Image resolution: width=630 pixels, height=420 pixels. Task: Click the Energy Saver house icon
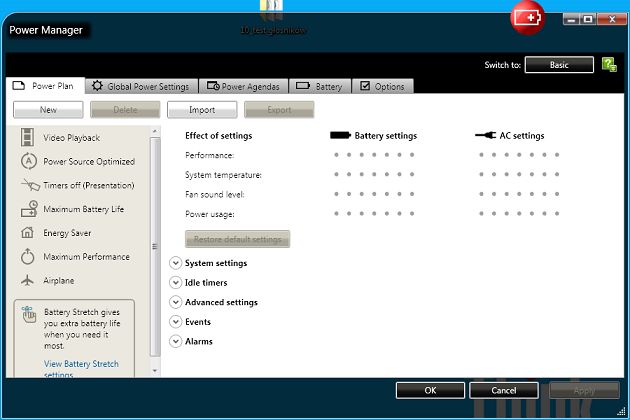[x=27, y=232]
